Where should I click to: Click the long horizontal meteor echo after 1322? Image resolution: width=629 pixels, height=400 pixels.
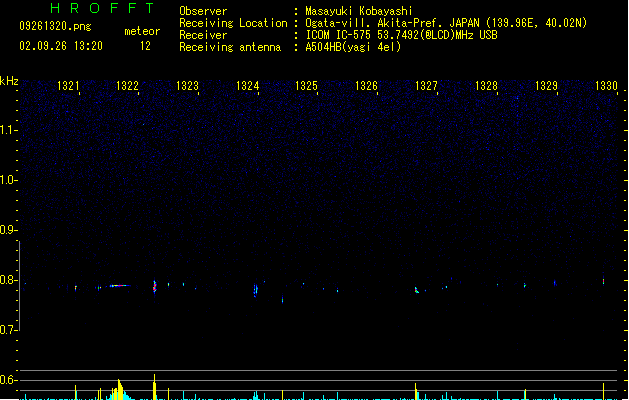118,286
